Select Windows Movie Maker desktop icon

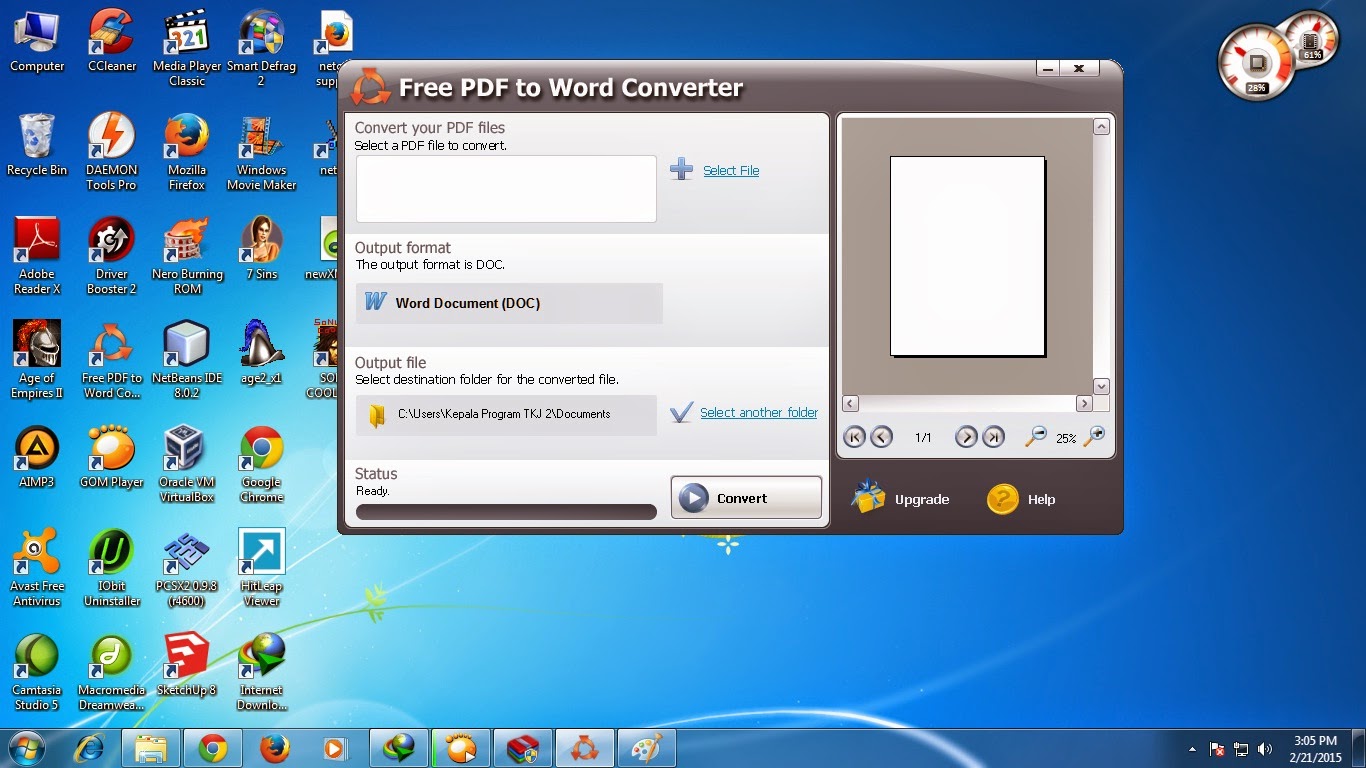coord(261,152)
